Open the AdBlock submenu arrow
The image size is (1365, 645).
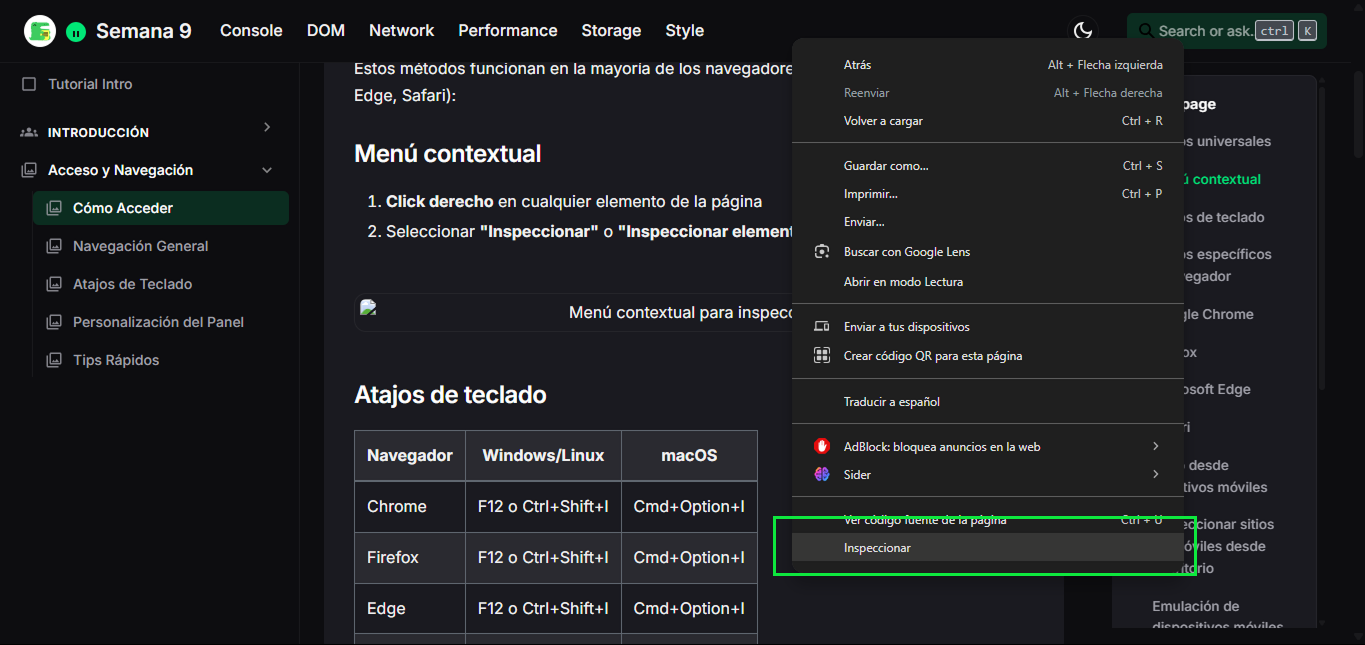coord(1156,445)
